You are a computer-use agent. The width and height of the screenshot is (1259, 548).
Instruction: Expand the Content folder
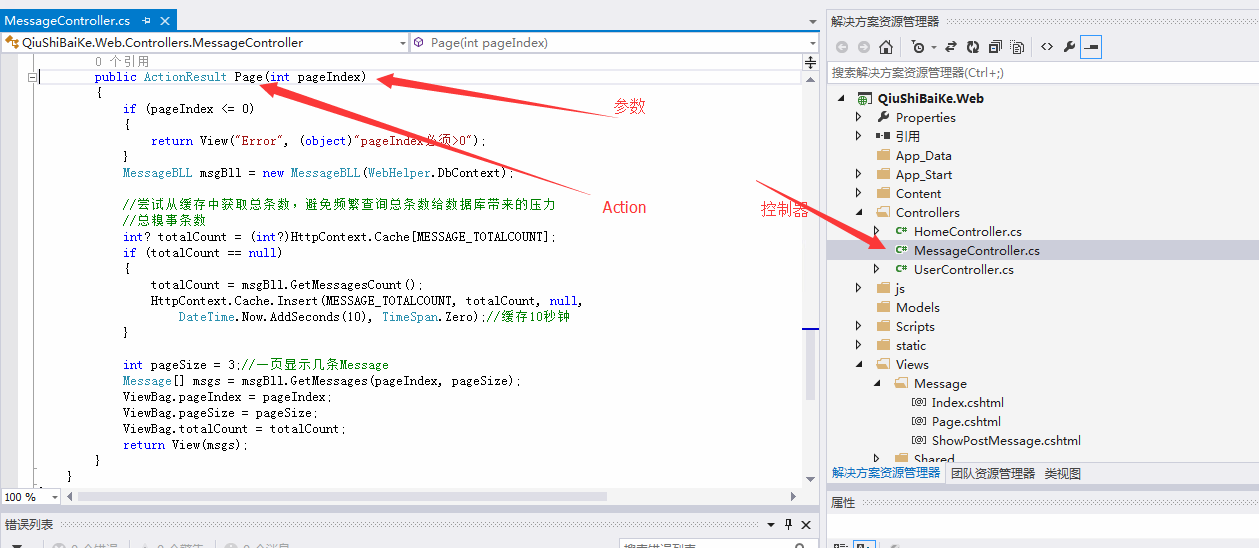coord(858,193)
